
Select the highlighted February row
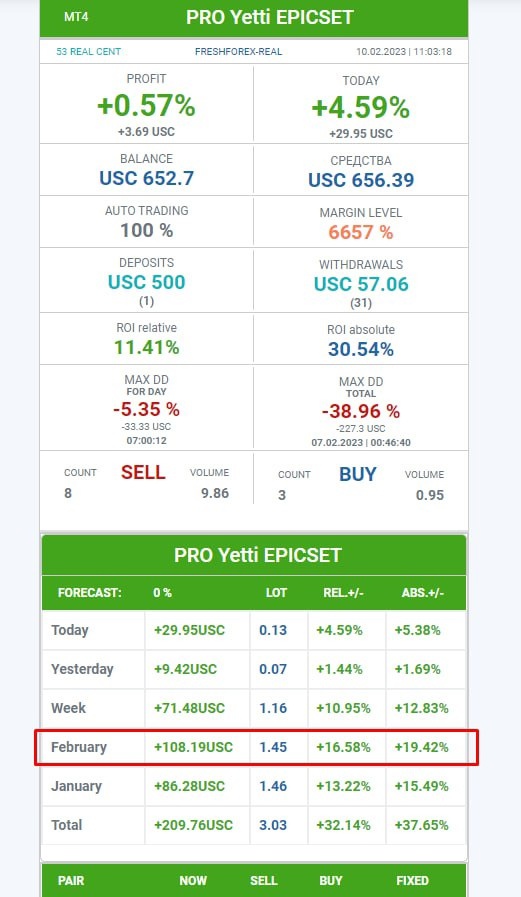coord(254,747)
